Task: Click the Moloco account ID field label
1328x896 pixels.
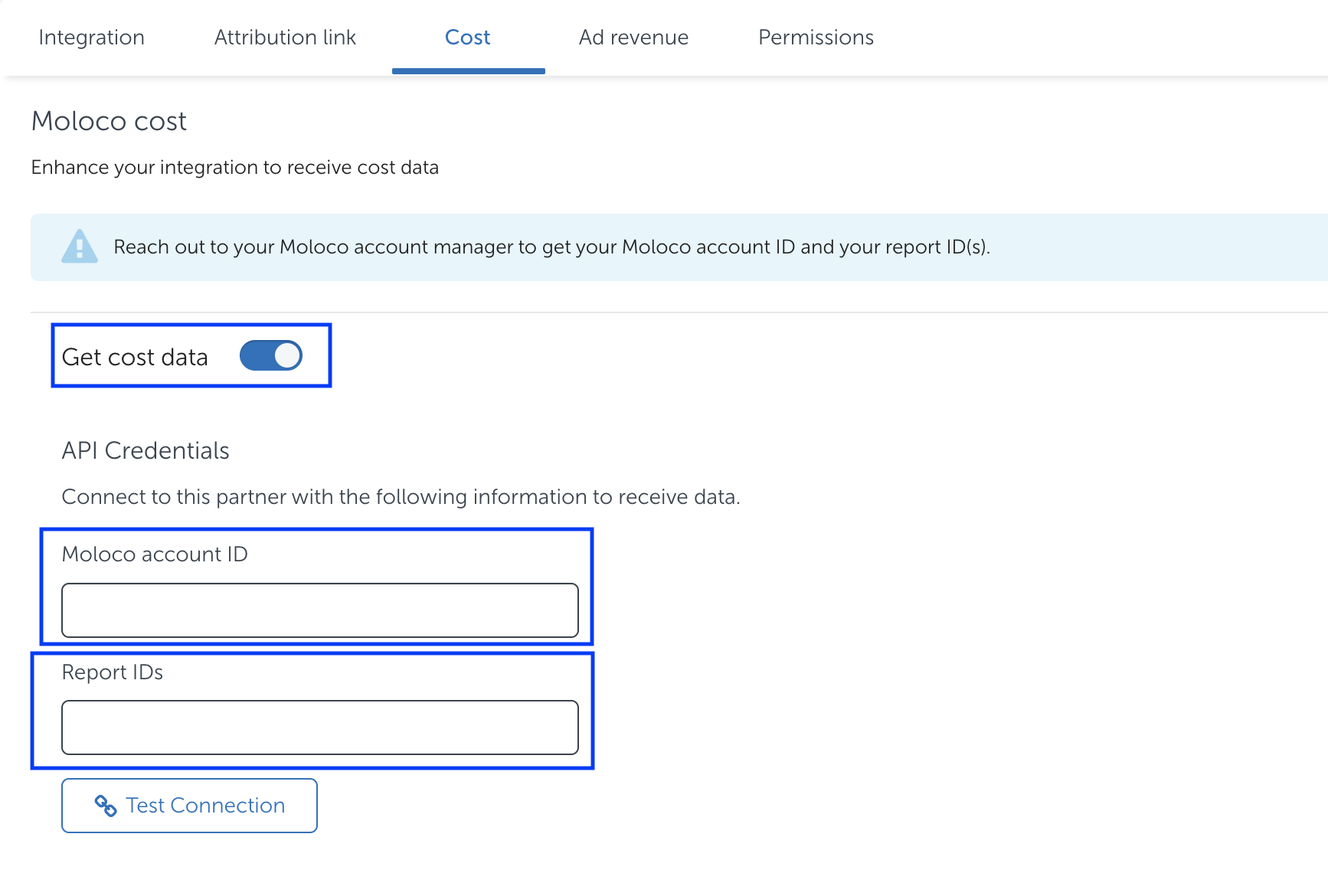Action: pos(155,554)
